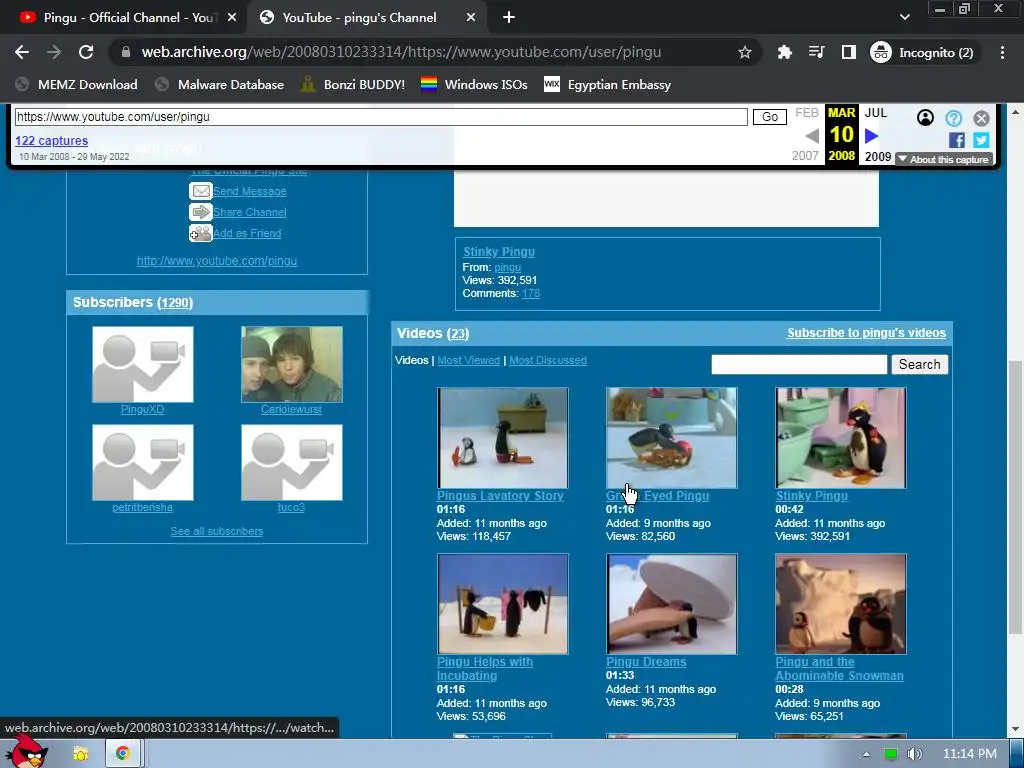Open the Share Channel link
Viewport: 1024px width, 768px height.
pyautogui.click(x=249, y=212)
